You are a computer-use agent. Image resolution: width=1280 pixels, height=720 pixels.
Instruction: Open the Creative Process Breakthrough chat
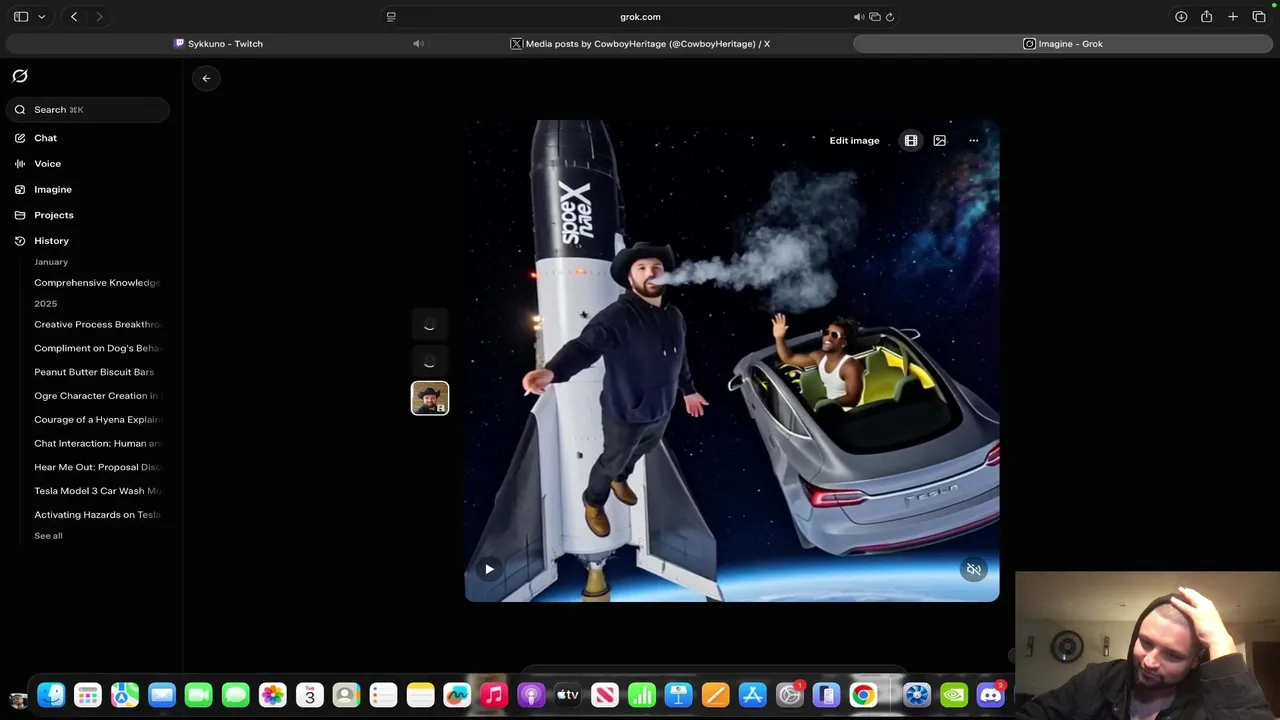[97, 325]
